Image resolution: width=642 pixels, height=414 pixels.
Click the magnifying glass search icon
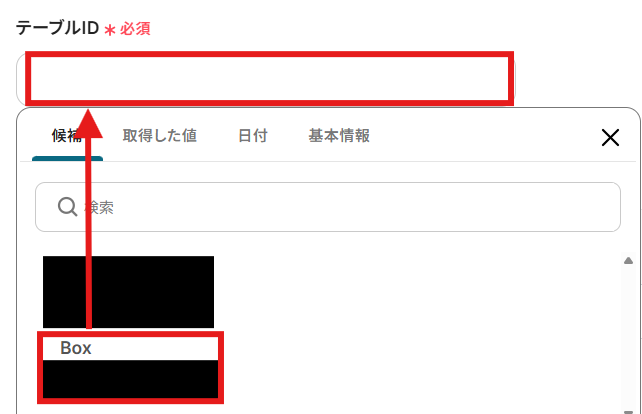[x=68, y=207]
